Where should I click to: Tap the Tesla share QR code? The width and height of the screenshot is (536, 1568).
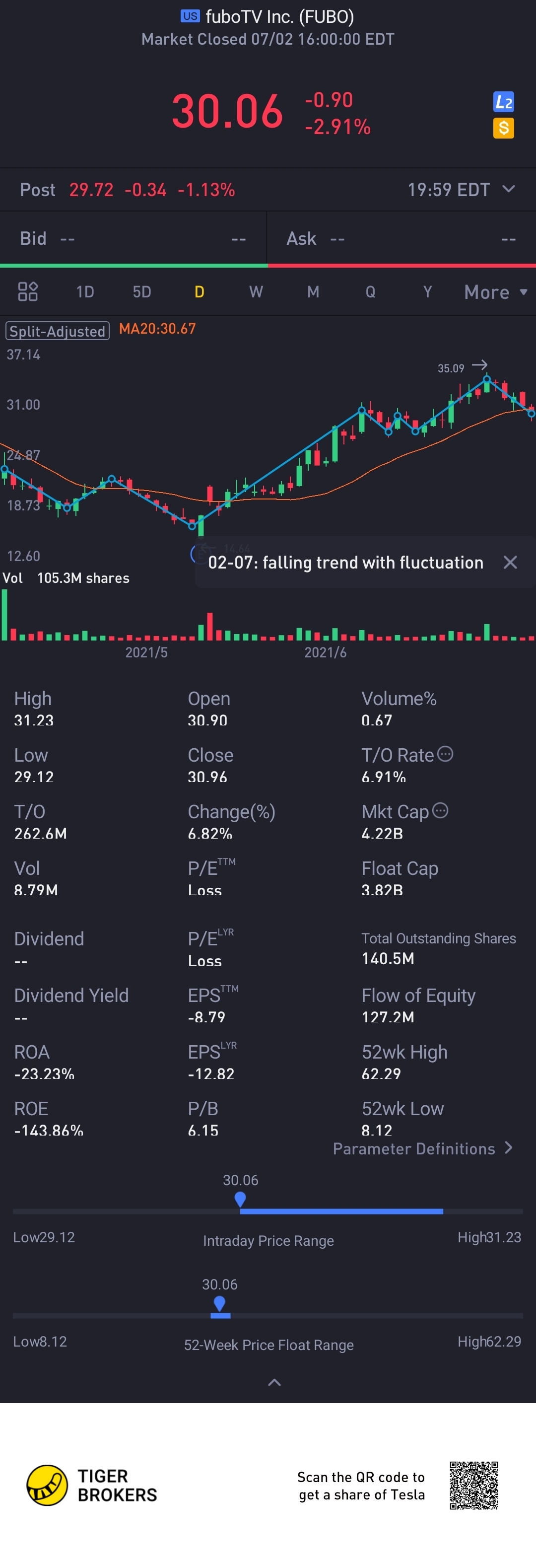pyautogui.click(x=474, y=1485)
